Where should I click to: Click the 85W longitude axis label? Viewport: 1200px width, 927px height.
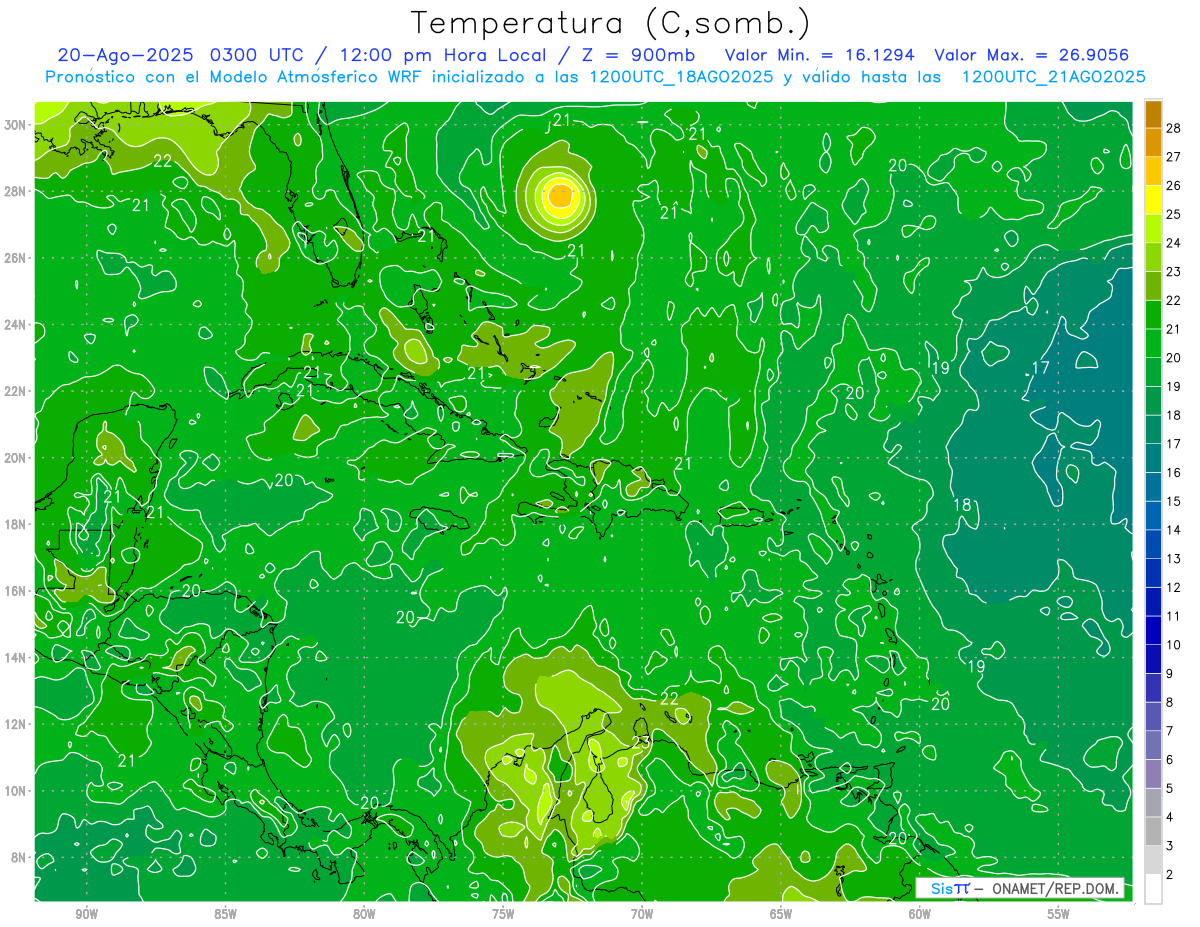pos(225,913)
